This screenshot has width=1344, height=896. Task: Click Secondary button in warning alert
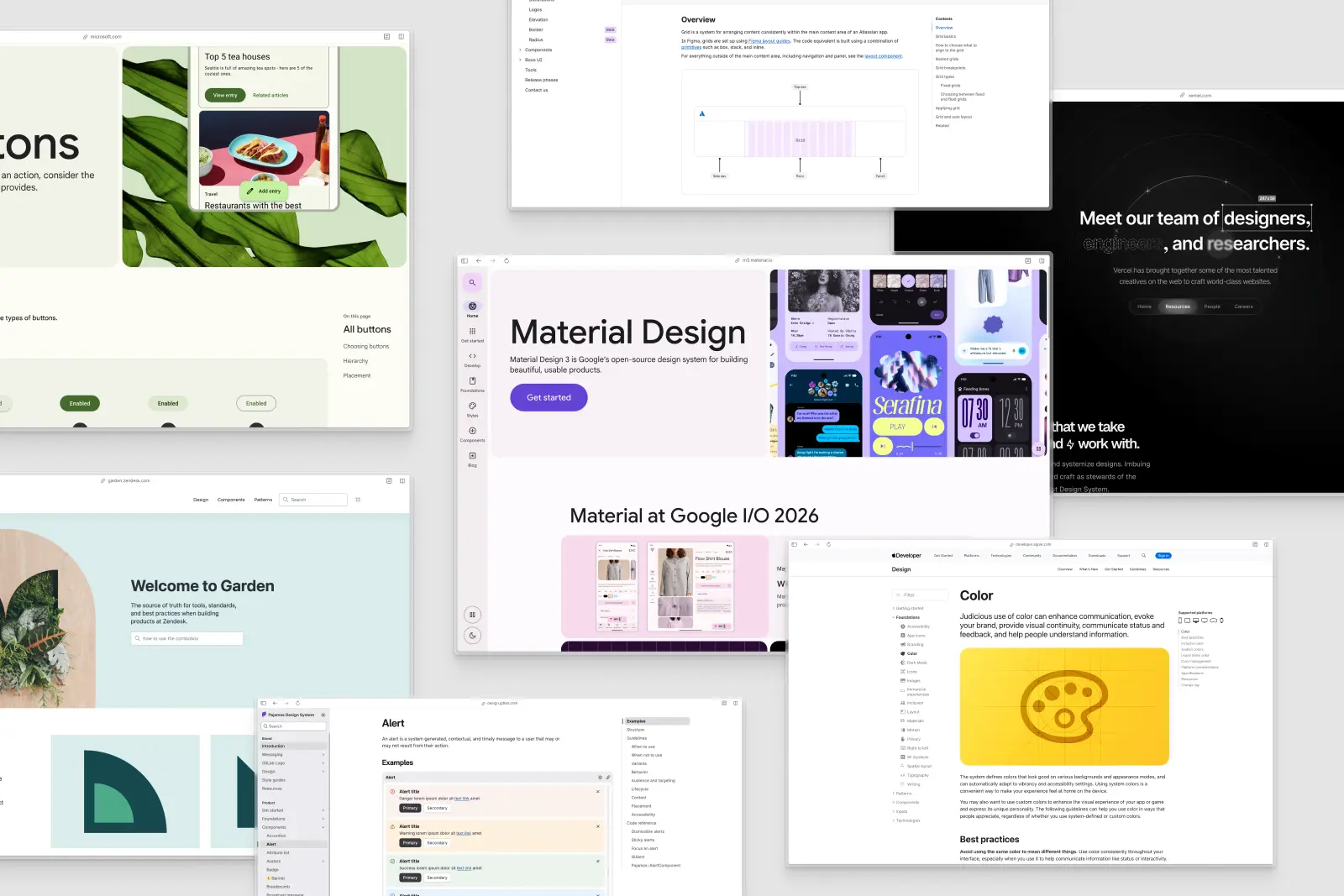(437, 842)
